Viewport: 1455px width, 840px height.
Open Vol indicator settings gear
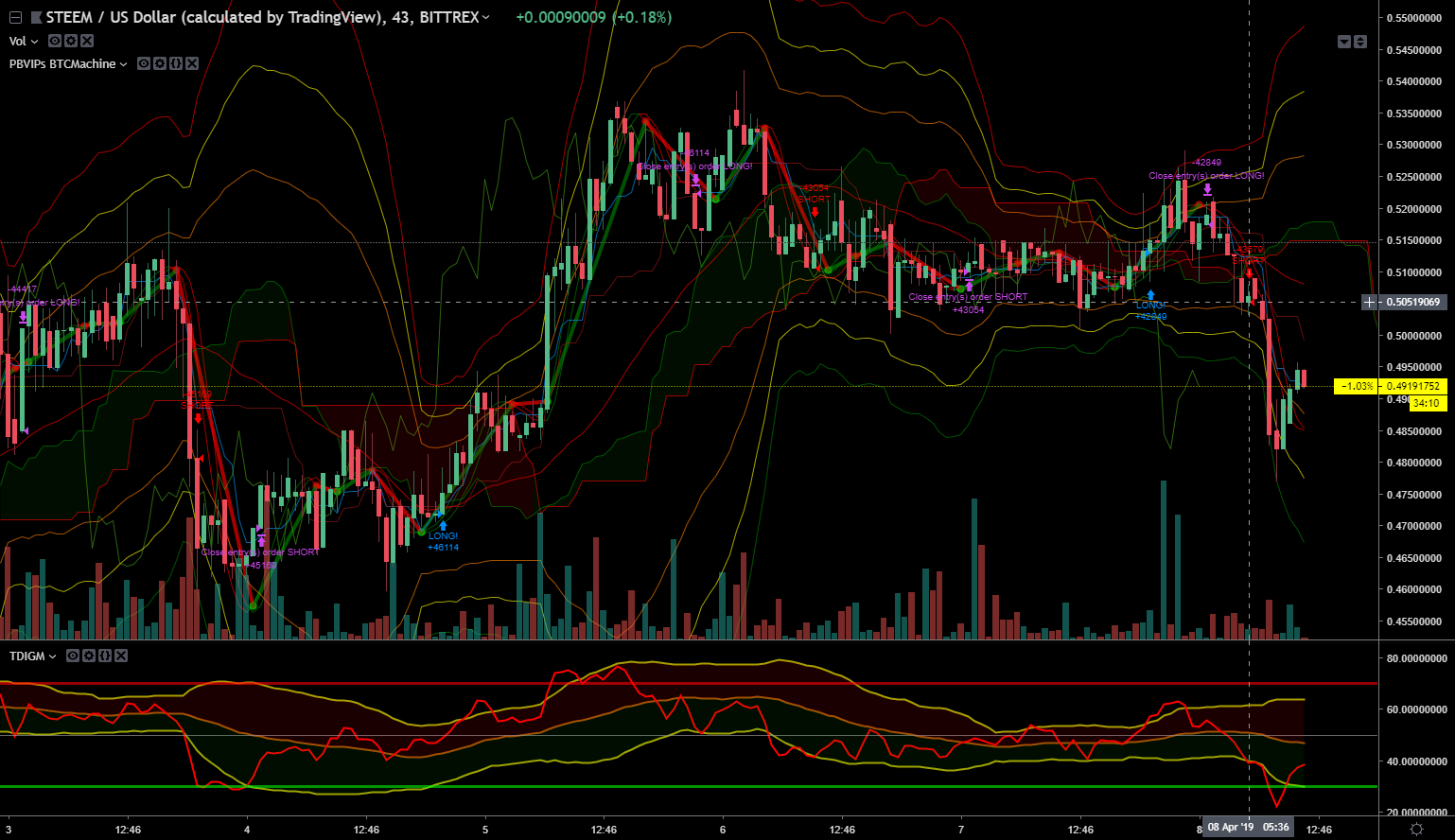tap(71, 41)
